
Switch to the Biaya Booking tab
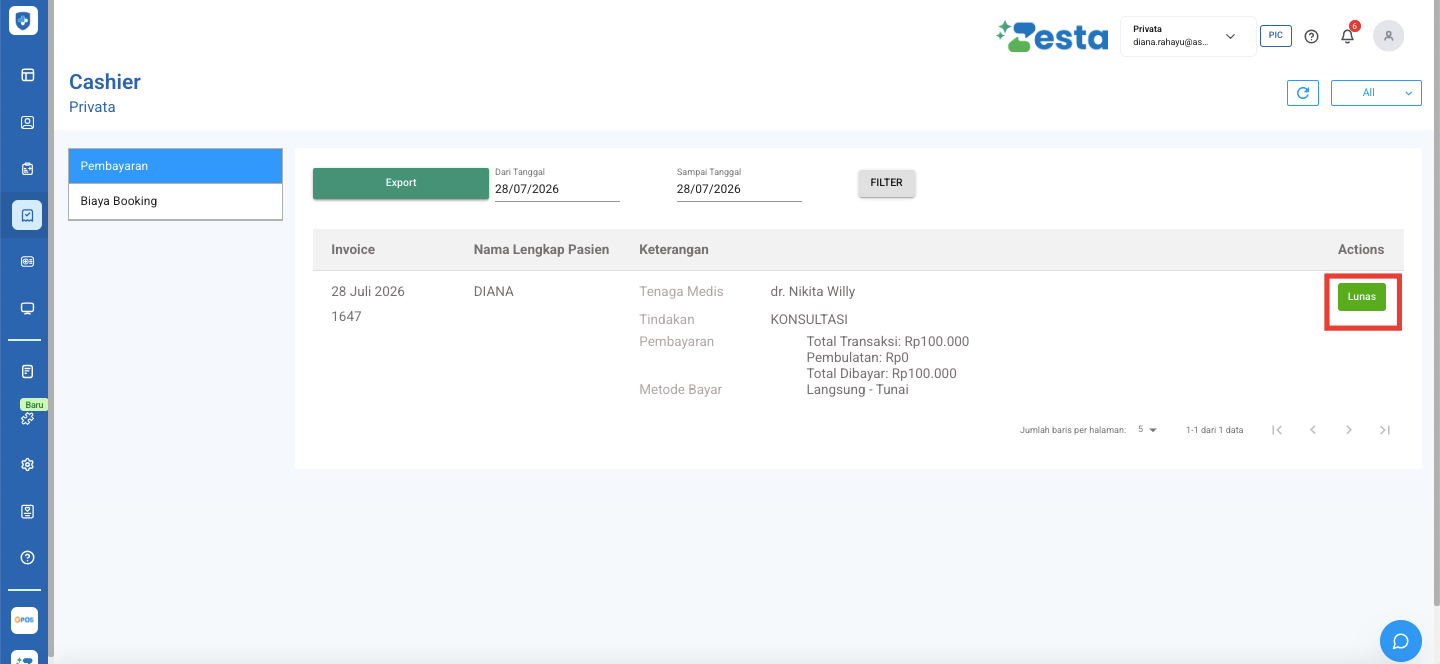[x=175, y=201]
